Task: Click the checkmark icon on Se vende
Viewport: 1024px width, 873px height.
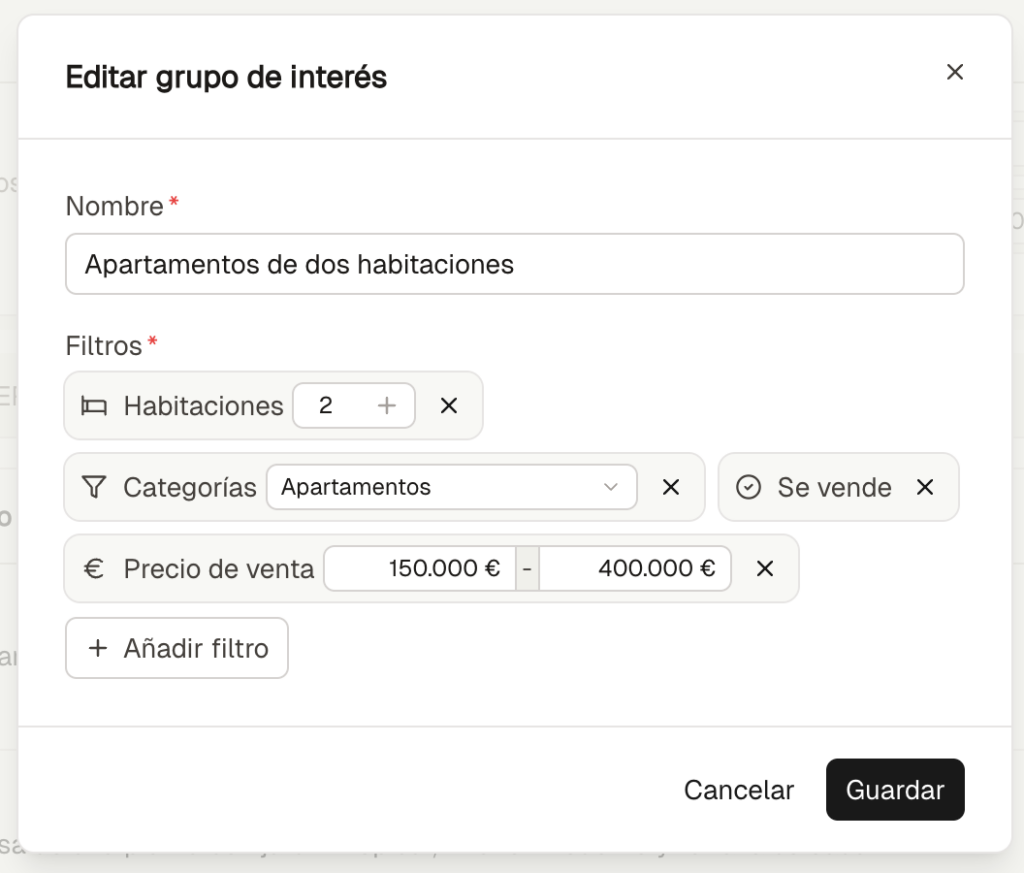Action: pyautogui.click(x=748, y=487)
